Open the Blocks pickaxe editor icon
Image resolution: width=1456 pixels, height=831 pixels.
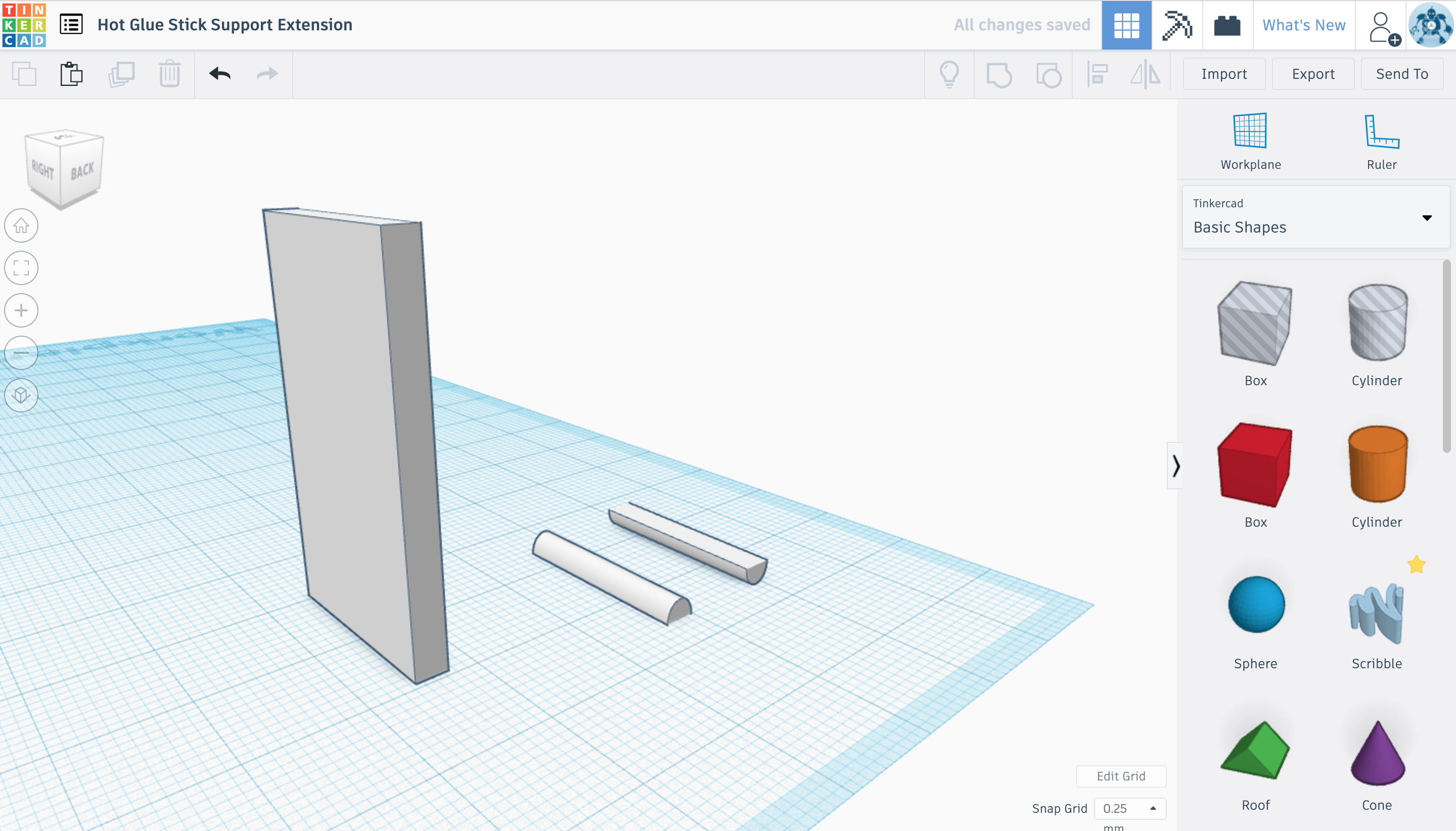1177,25
